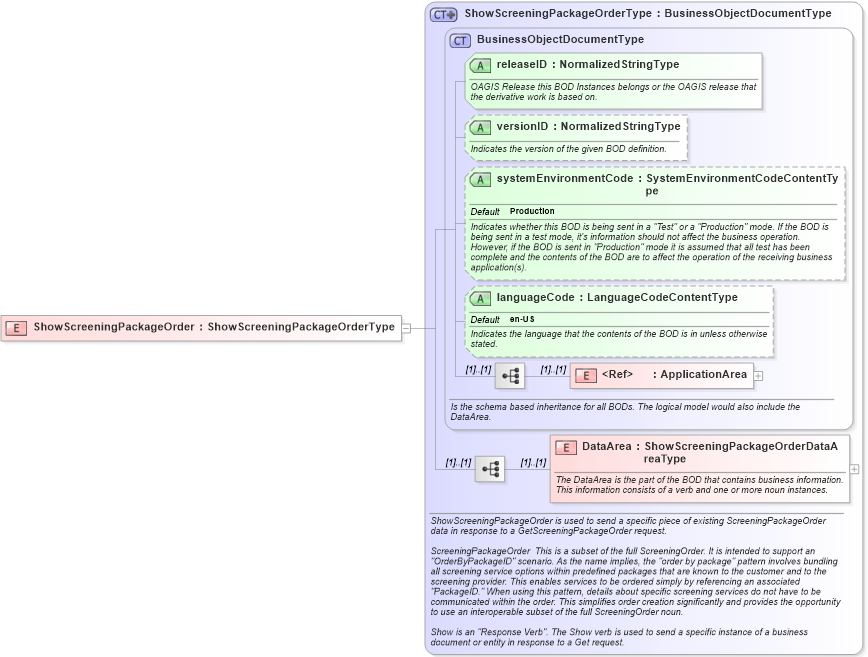Click the languageCode attribute icon
This screenshot has height=657, width=868.
tap(479, 297)
